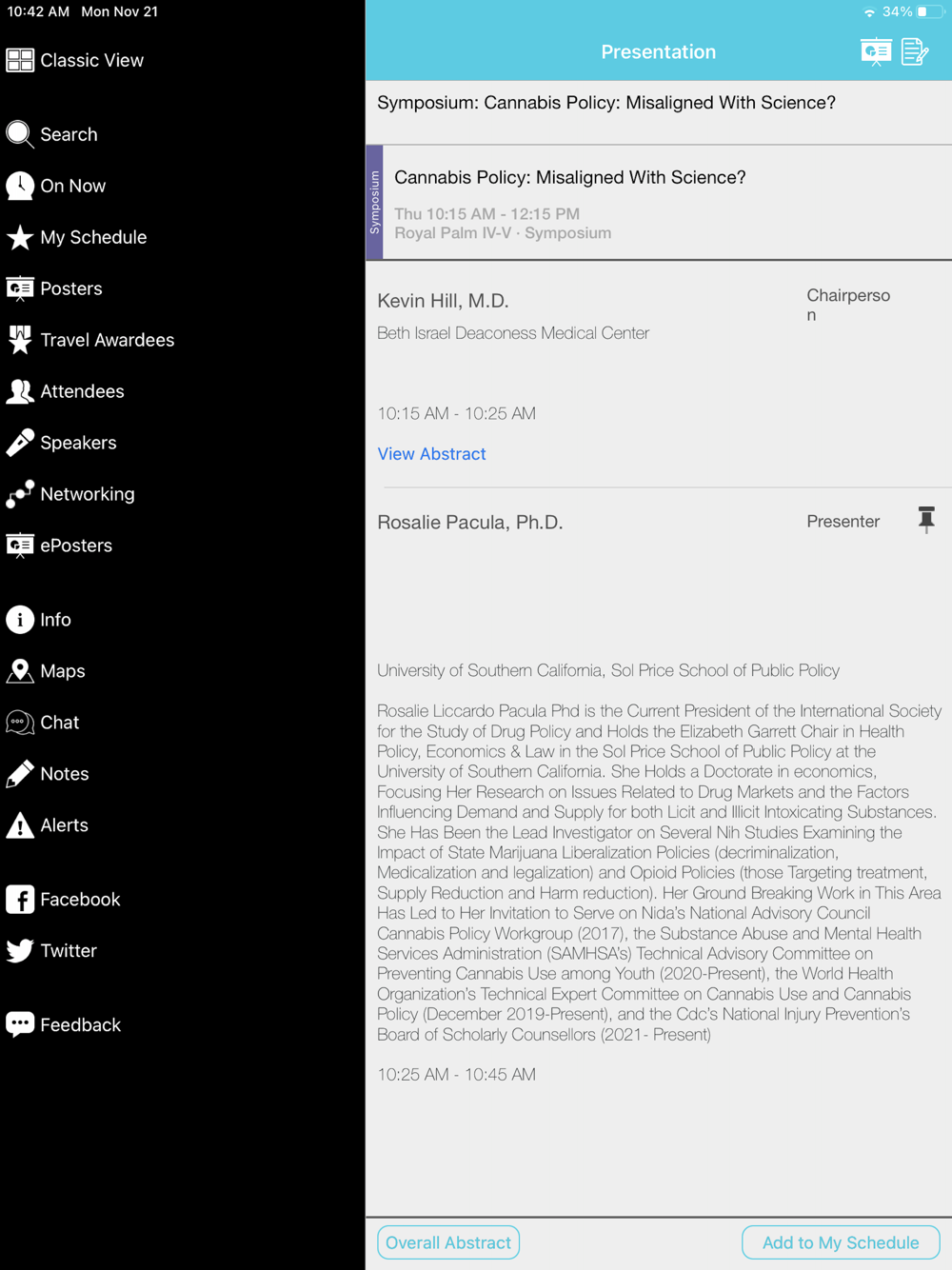This screenshot has height=1270, width=952.
Task: Click the View Abstract link
Action: coord(431,454)
